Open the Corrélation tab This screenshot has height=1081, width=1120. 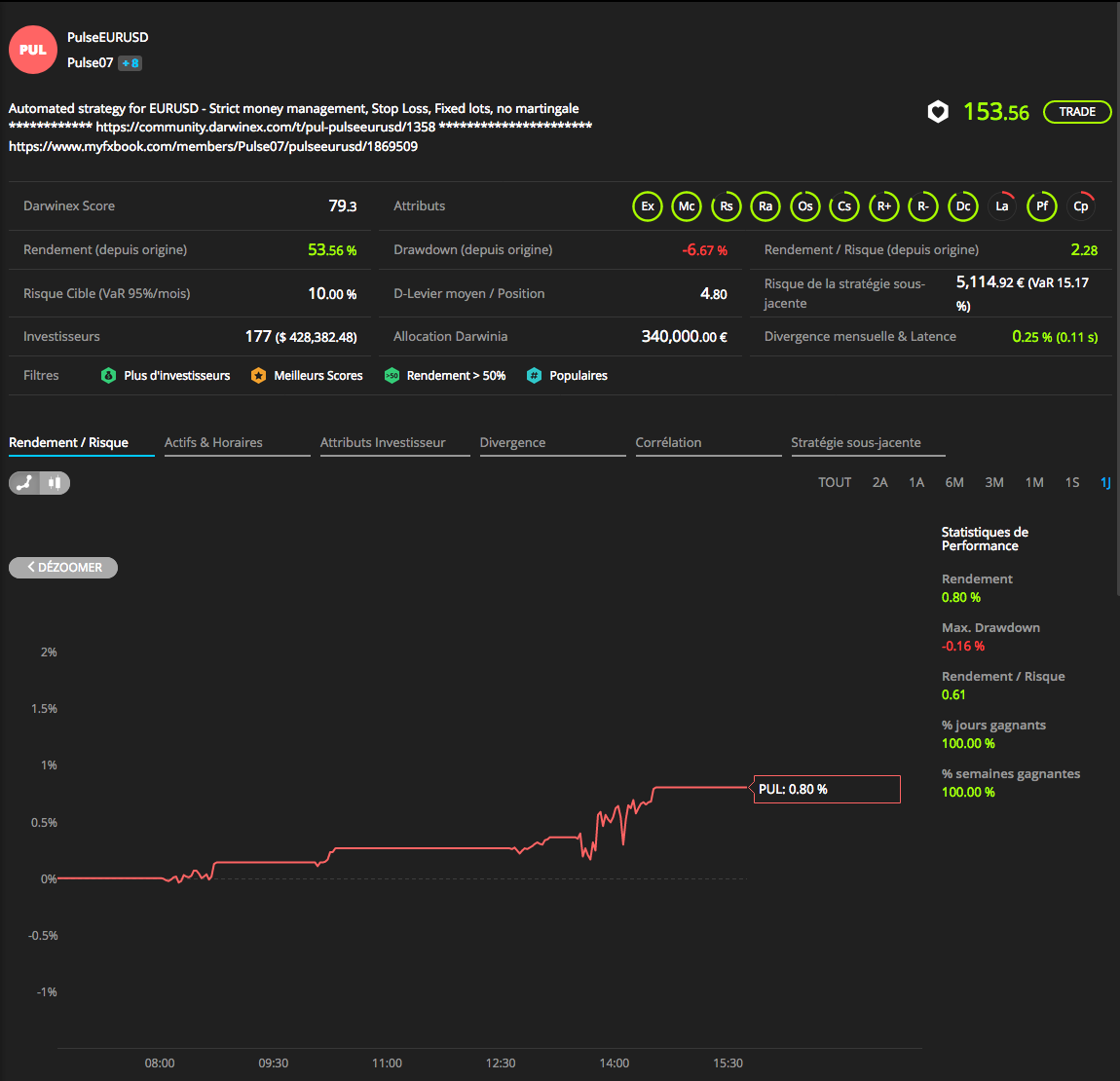click(709, 443)
